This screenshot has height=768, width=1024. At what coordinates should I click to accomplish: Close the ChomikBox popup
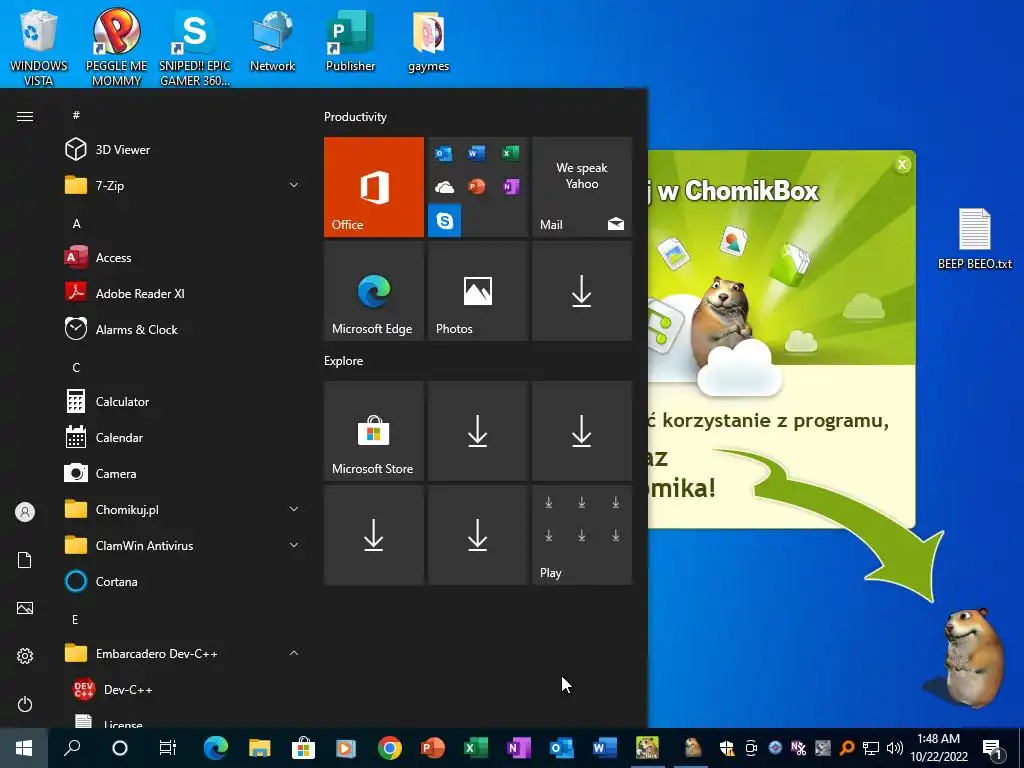tap(903, 165)
